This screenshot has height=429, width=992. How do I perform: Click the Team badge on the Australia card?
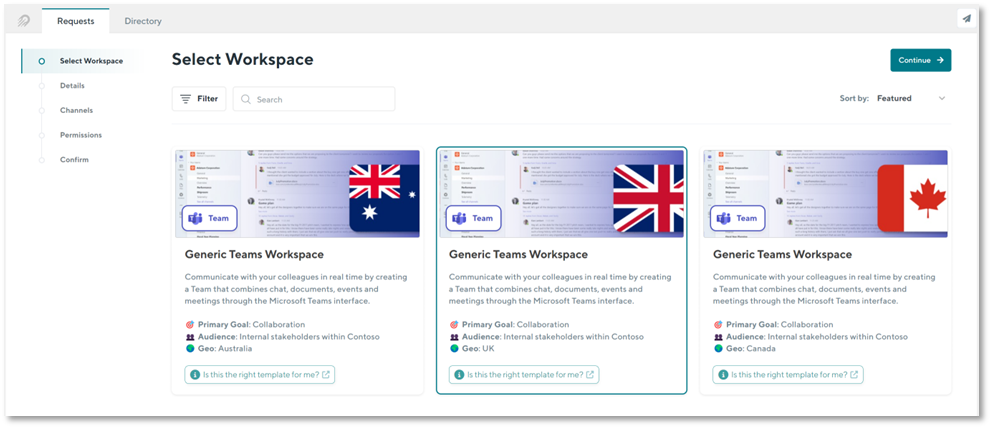208,218
